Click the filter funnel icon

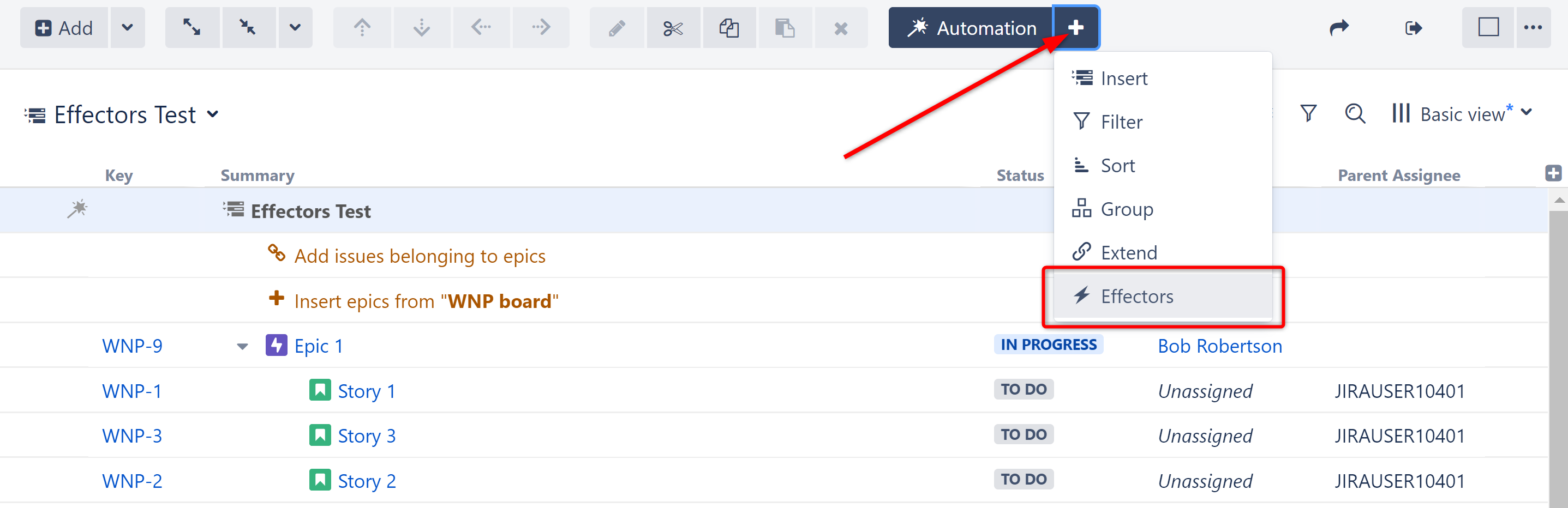[x=1308, y=113]
